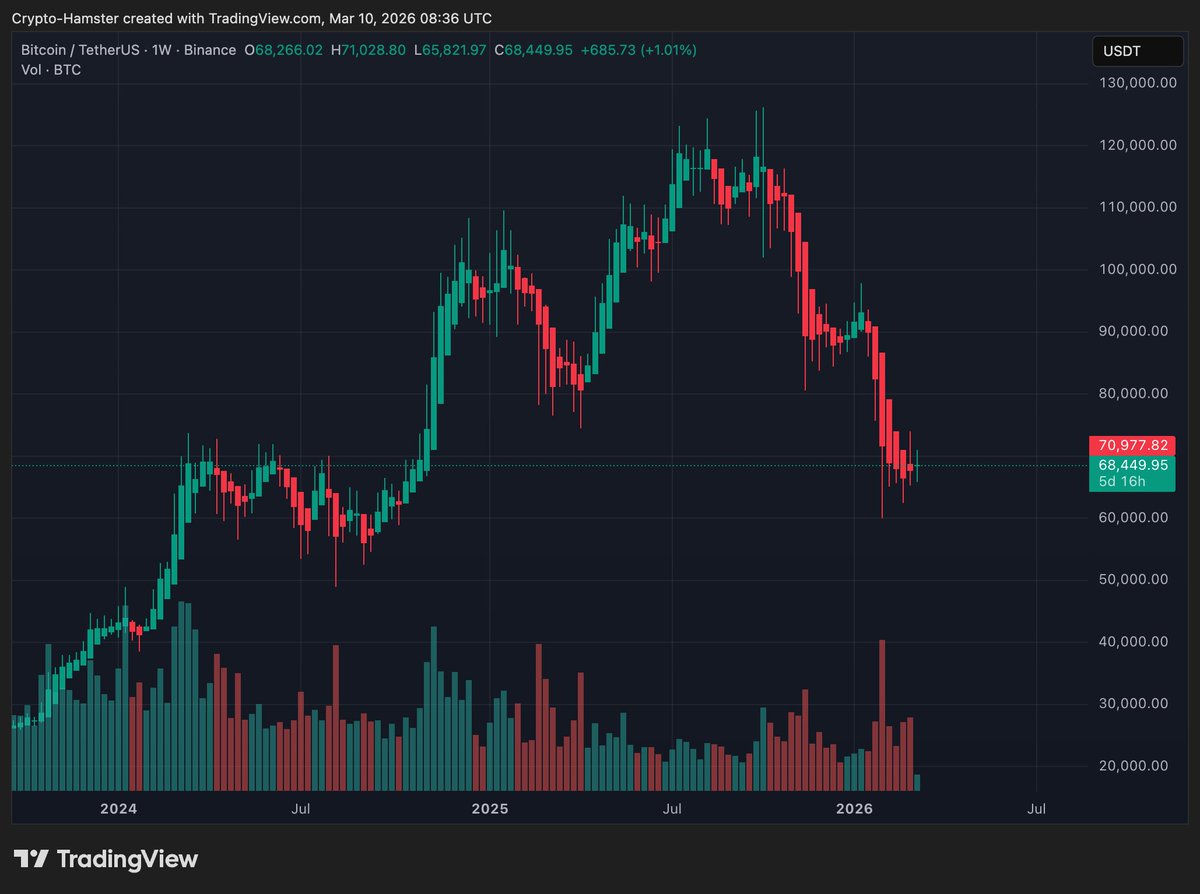Click the 90,000.00 price axis label
This screenshot has height=894, width=1200.
click(x=1132, y=331)
